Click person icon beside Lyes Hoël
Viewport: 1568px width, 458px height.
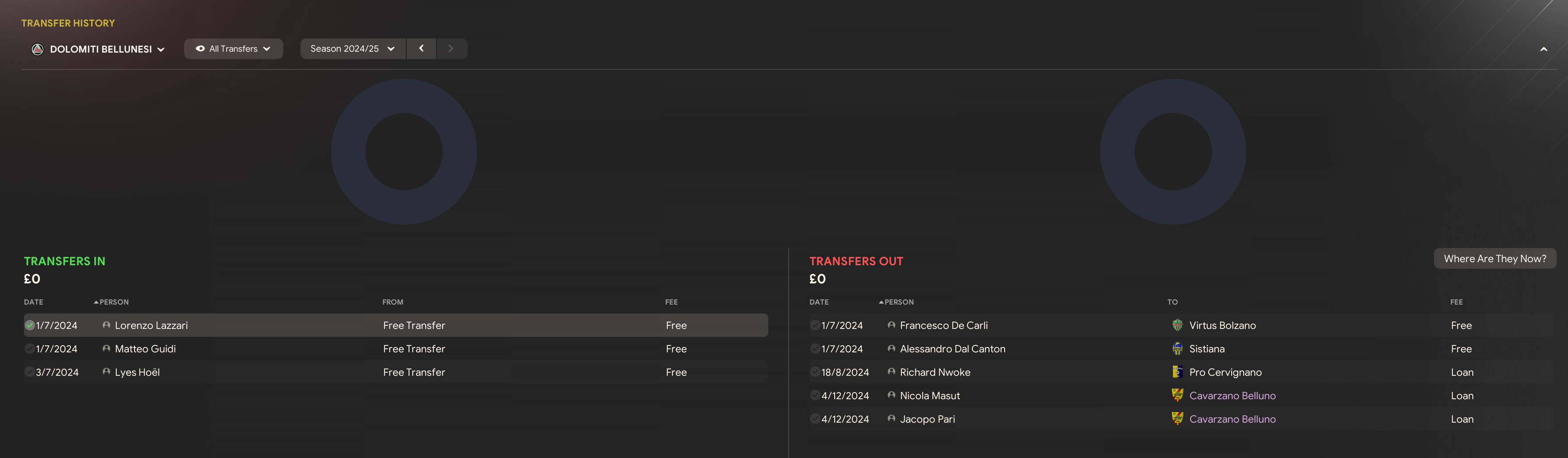click(x=107, y=372)
